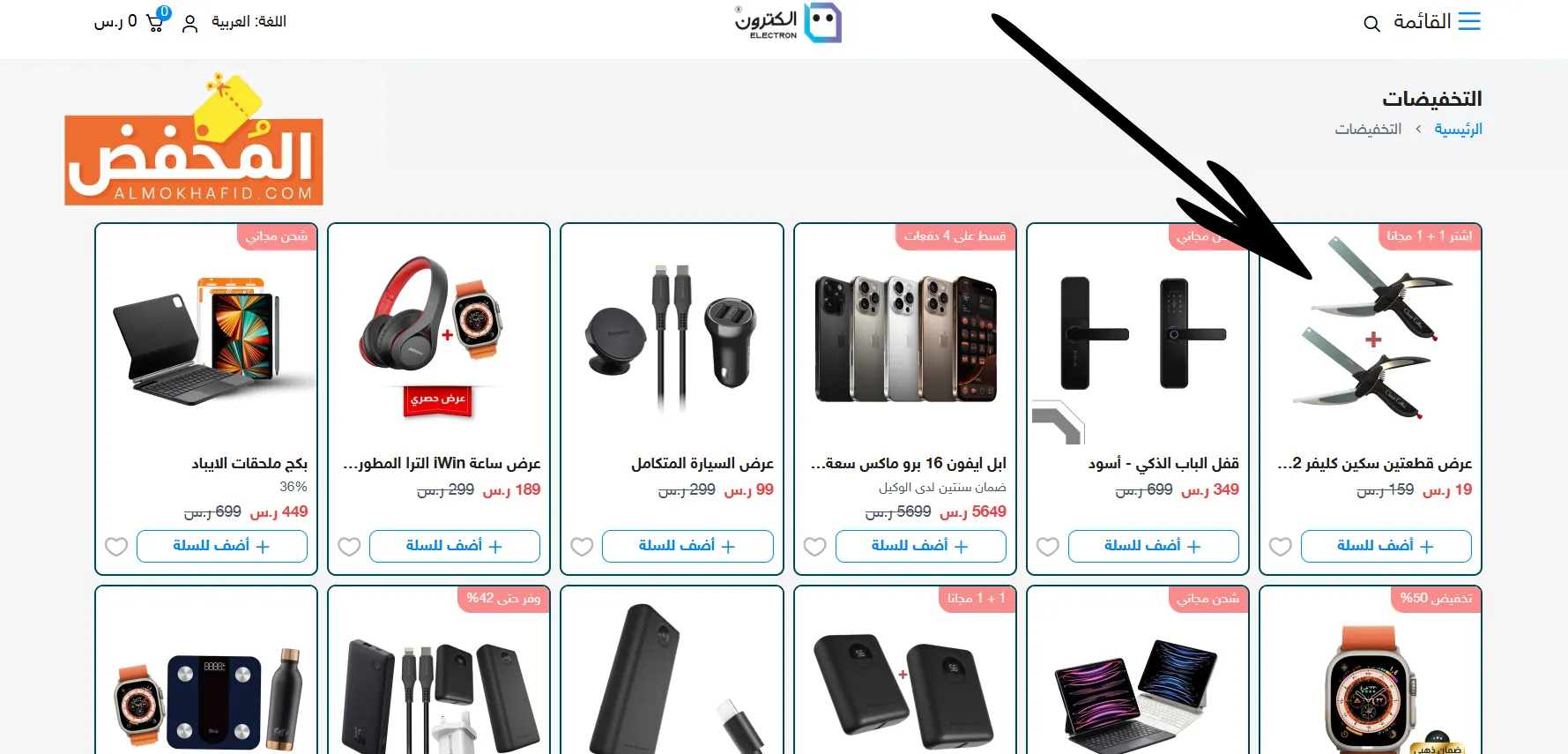Favorite the Clever cutter knife offer with the heart
The height and width of the screenshot is (754, 1568).
click(x=1281, y=547)
